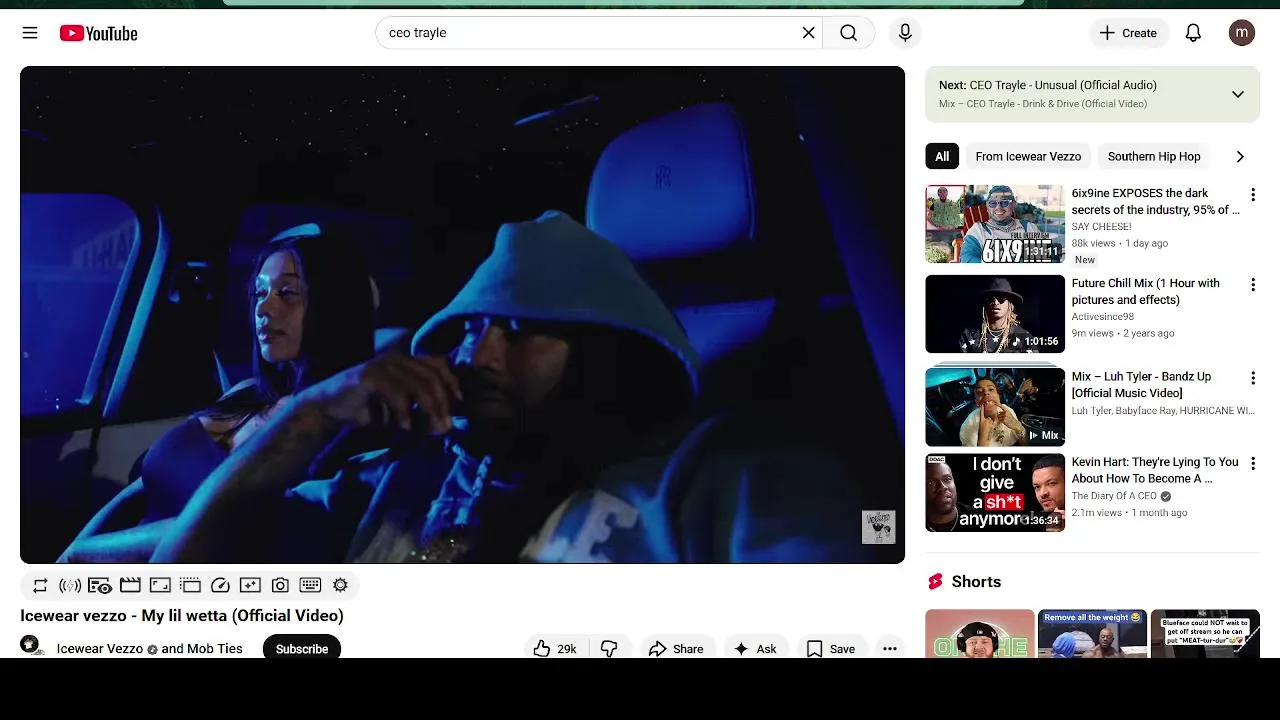1280x720 pixels.
Task: Open Luh Tyler Bandz Up mix thumbnail
Action: tap(995, 406)
